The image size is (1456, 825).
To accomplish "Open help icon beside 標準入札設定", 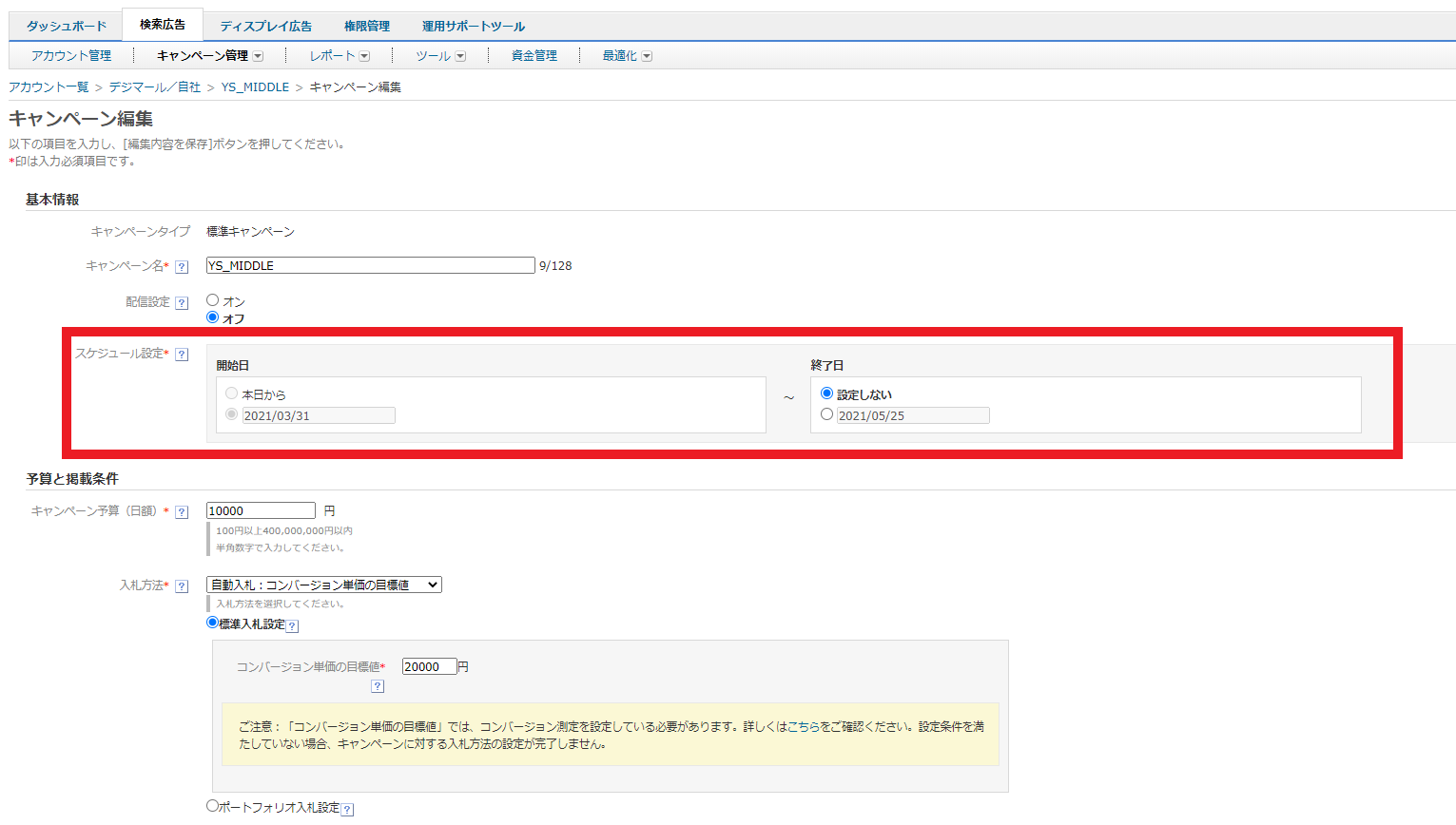I will pos(293,626).
